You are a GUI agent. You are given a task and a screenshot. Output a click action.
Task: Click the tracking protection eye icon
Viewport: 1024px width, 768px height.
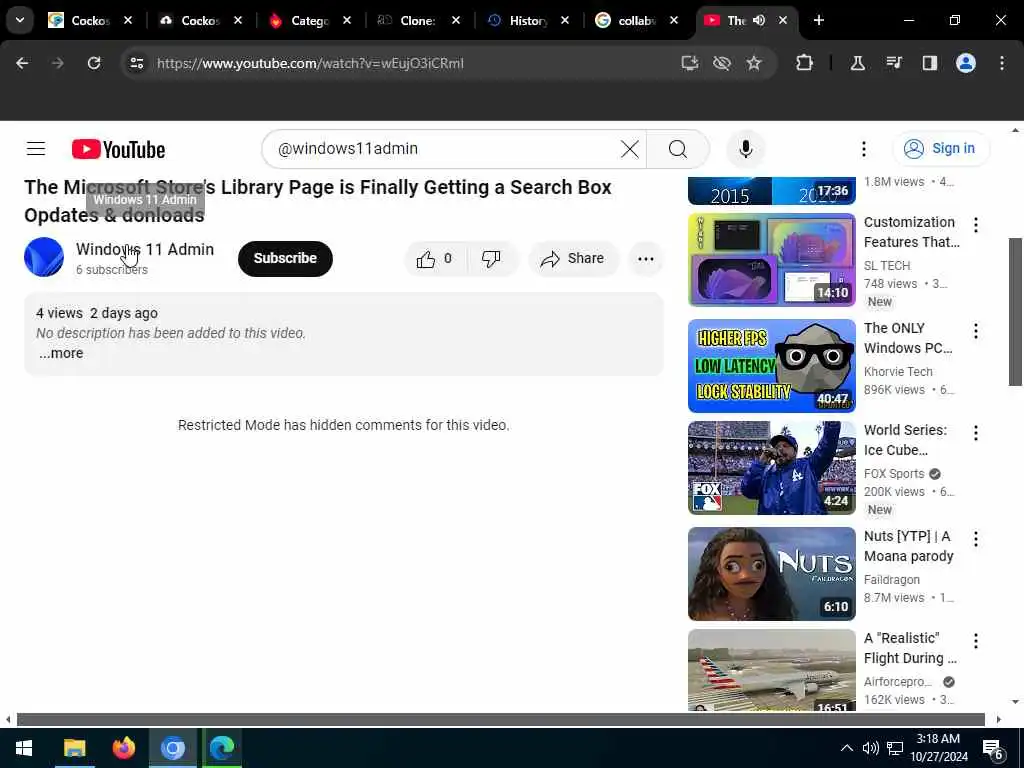(722, 63)
